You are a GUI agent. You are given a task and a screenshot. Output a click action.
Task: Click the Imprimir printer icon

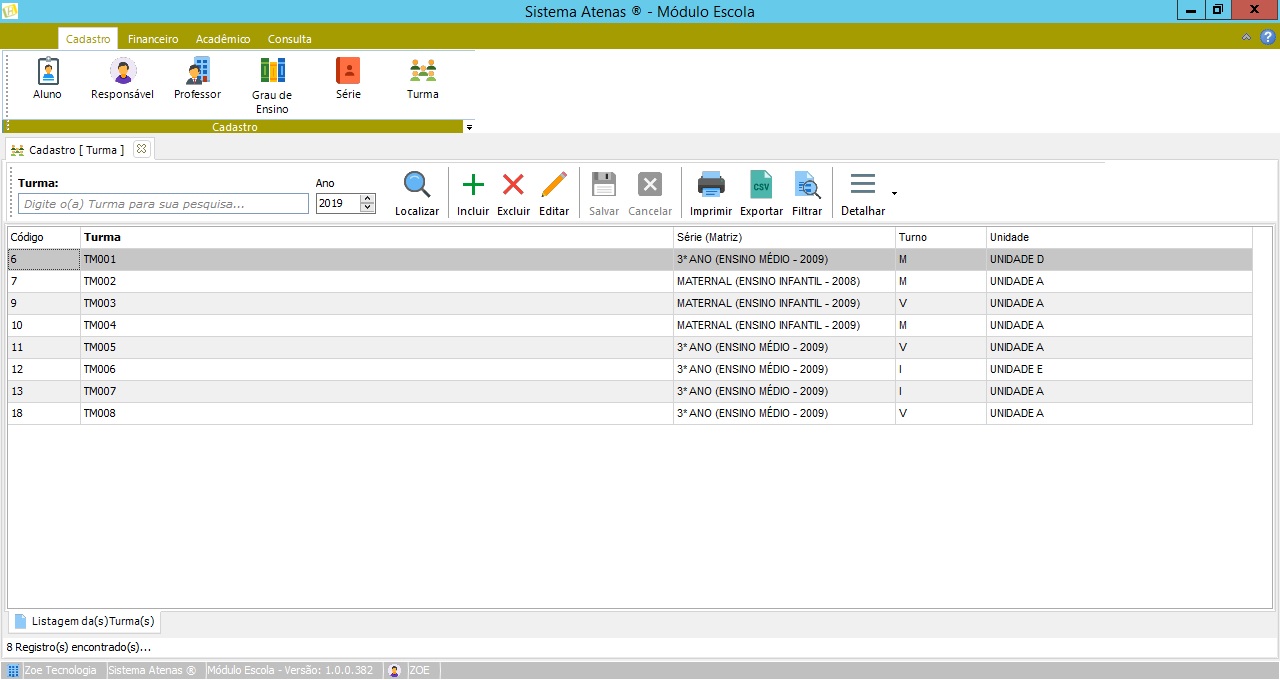tap(711, 184)
